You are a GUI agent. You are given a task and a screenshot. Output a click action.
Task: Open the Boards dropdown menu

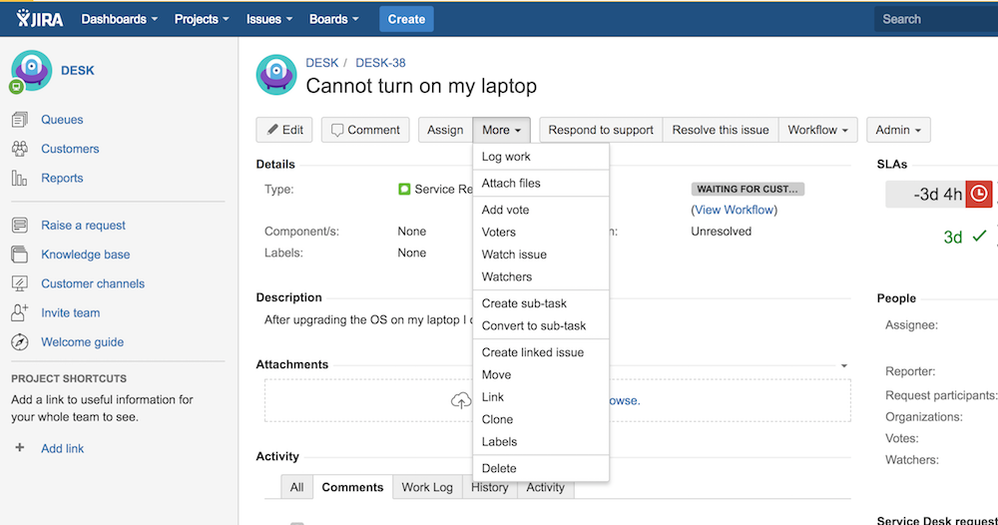(334, 19)
